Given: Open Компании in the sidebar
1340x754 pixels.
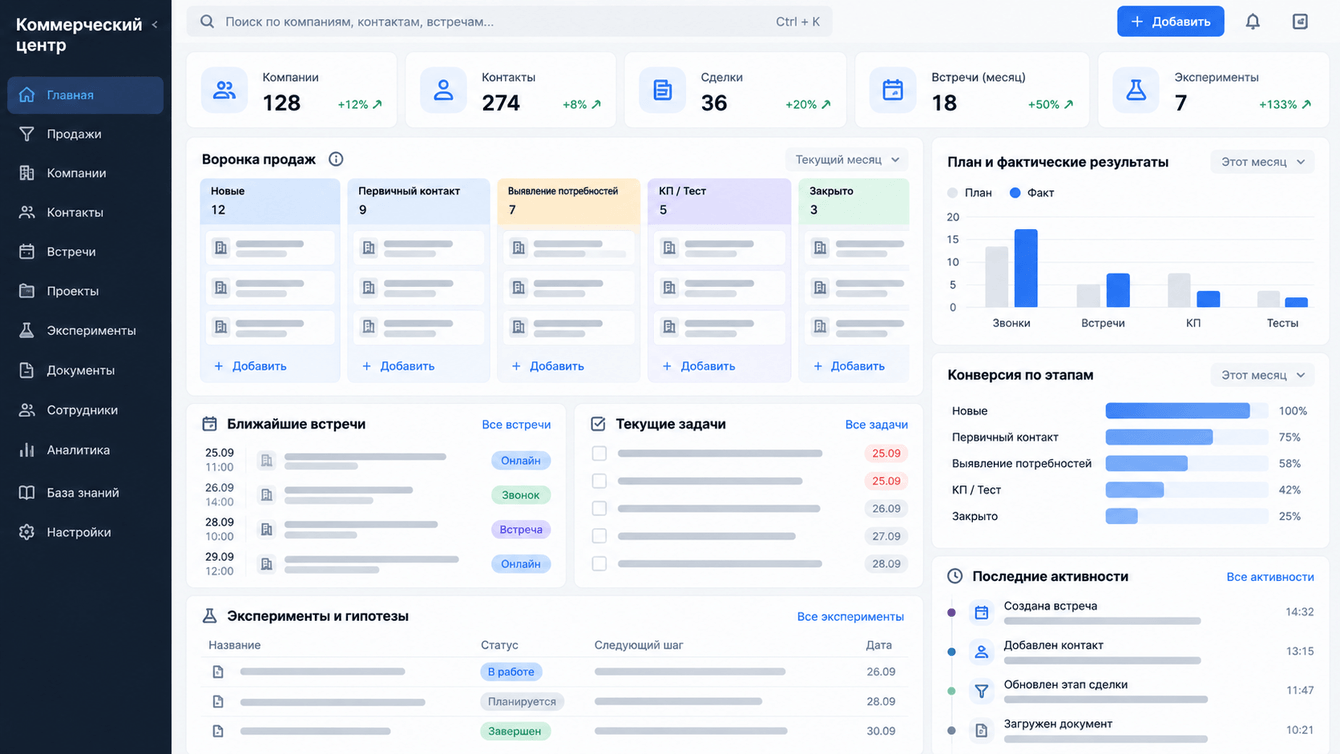Looking at the screenshot, I should coord(85,173).
